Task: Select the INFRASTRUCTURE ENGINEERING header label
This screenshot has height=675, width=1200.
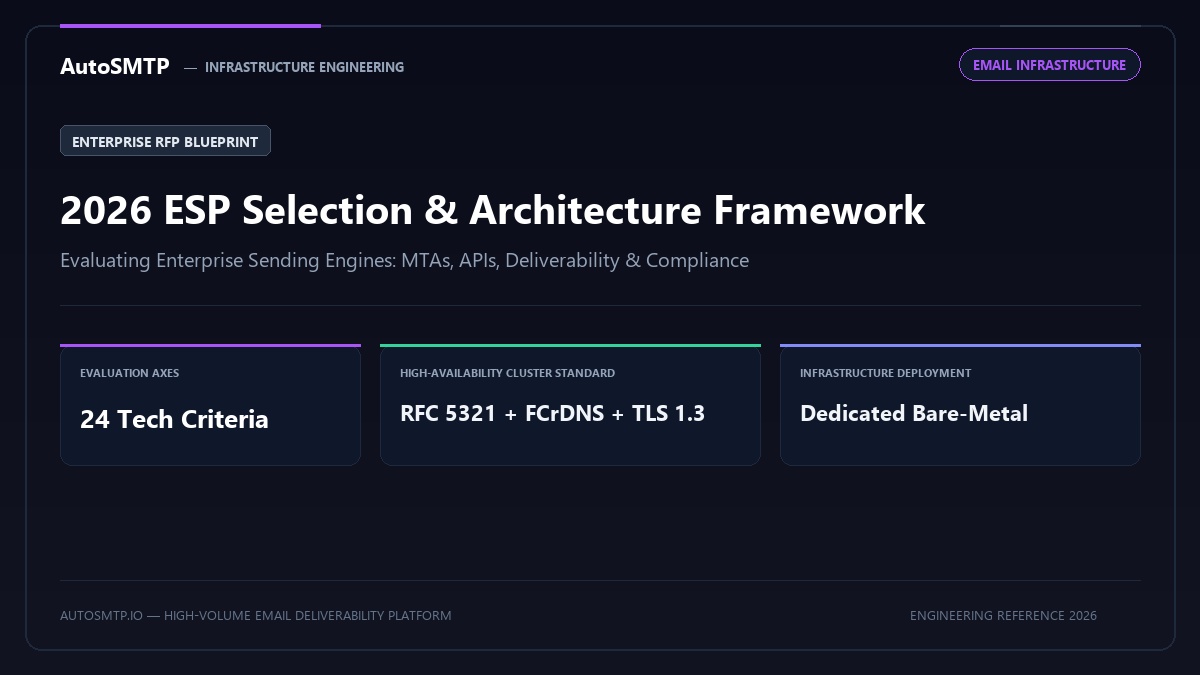Action: pyautogui.click(x=304, y=67)
